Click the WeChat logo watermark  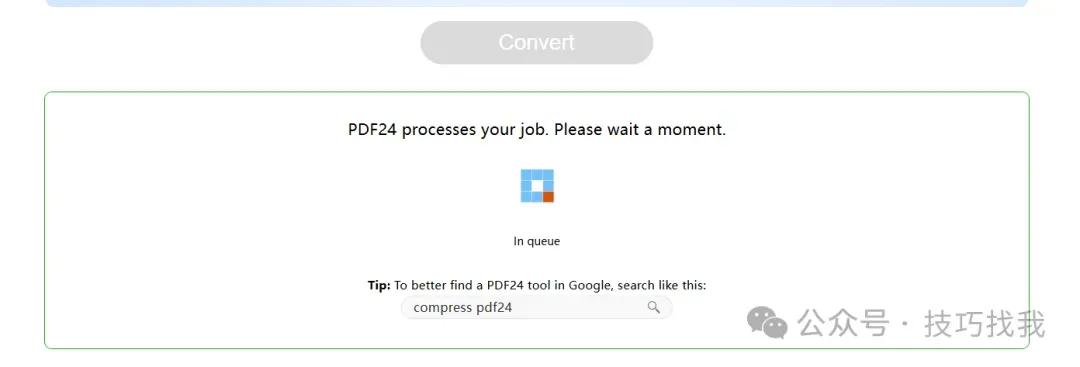tap(767, 322)
